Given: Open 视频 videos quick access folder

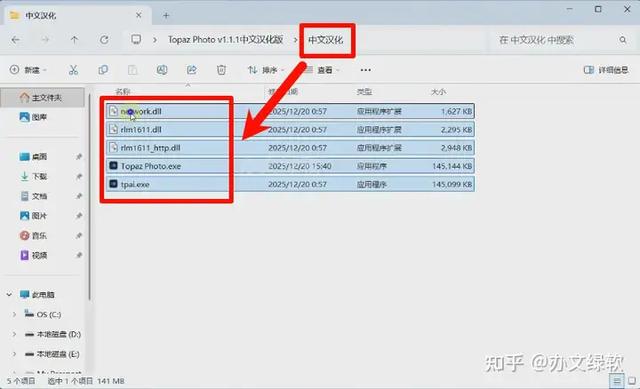Looking at the screenshot, I should pyautogui.click(x=33, y=255).
